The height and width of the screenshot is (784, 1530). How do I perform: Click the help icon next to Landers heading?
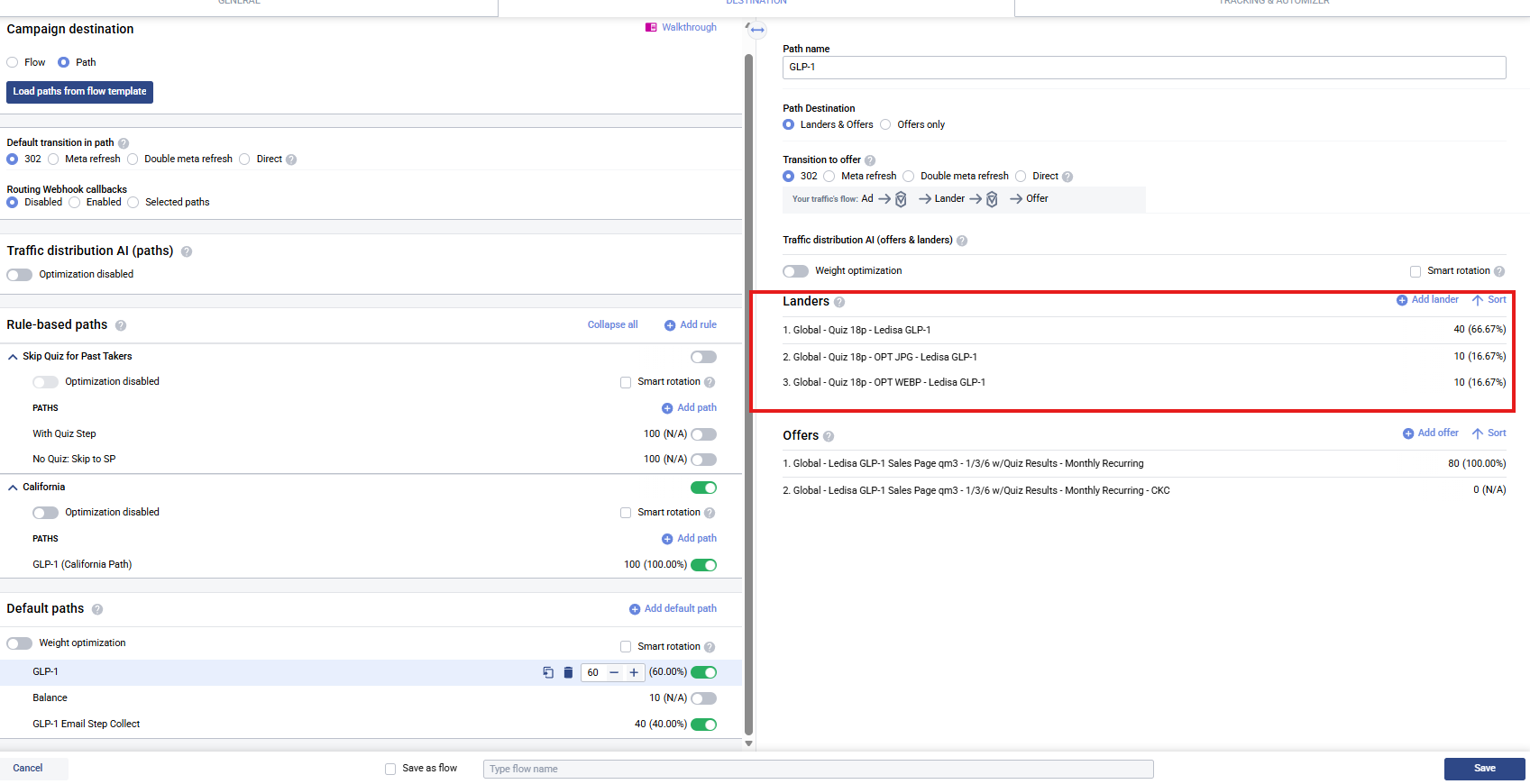pos(839,303)
